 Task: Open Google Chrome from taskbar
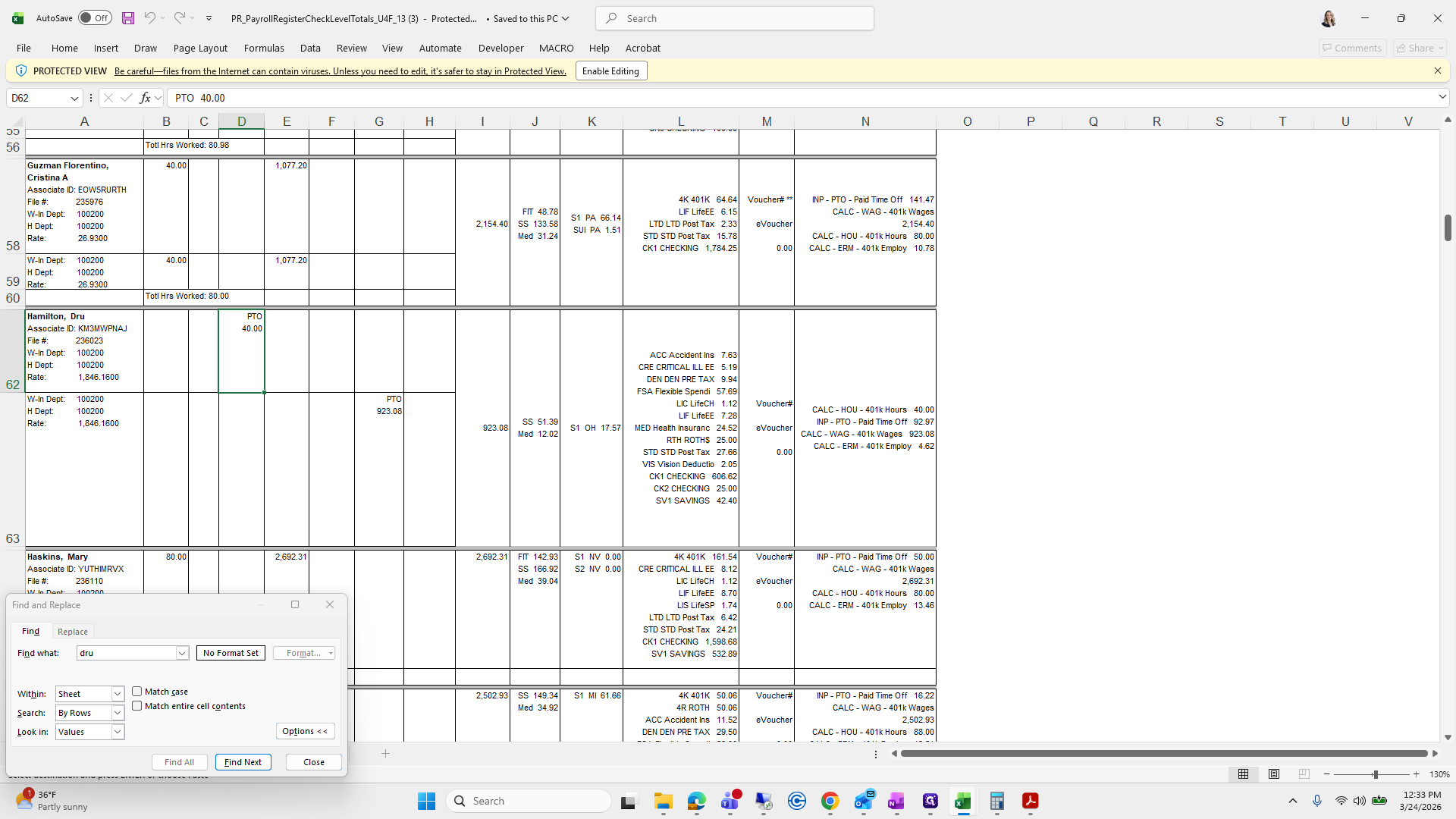point(830,802)
